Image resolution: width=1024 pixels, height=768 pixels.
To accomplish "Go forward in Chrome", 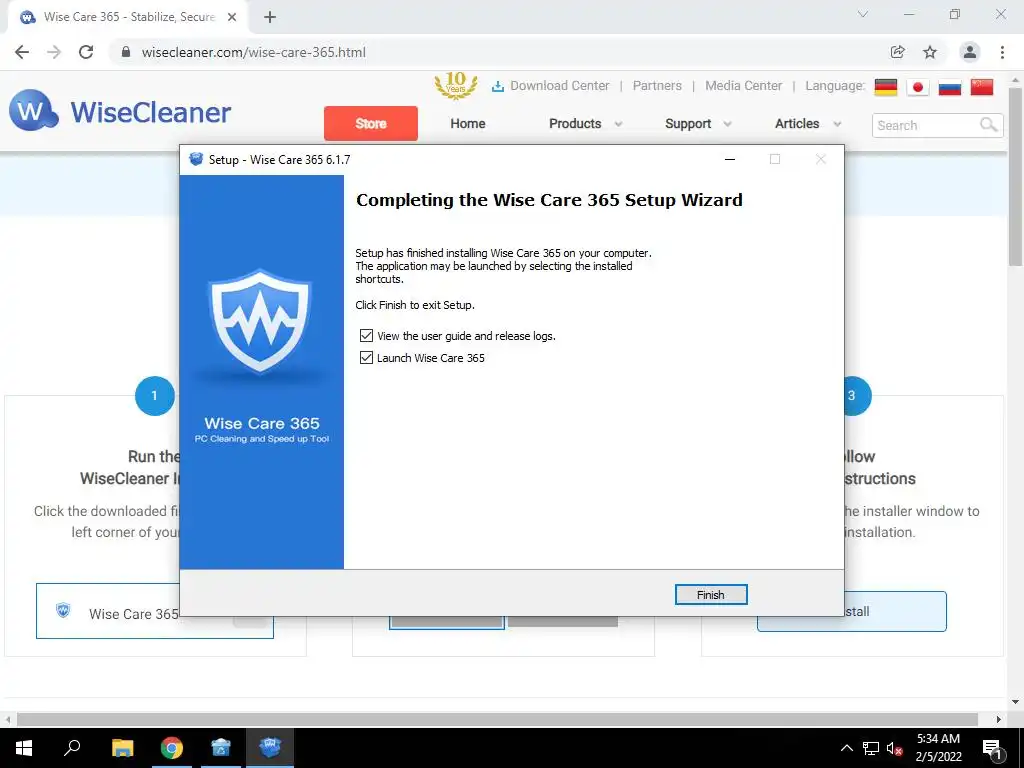I will 54,52.
